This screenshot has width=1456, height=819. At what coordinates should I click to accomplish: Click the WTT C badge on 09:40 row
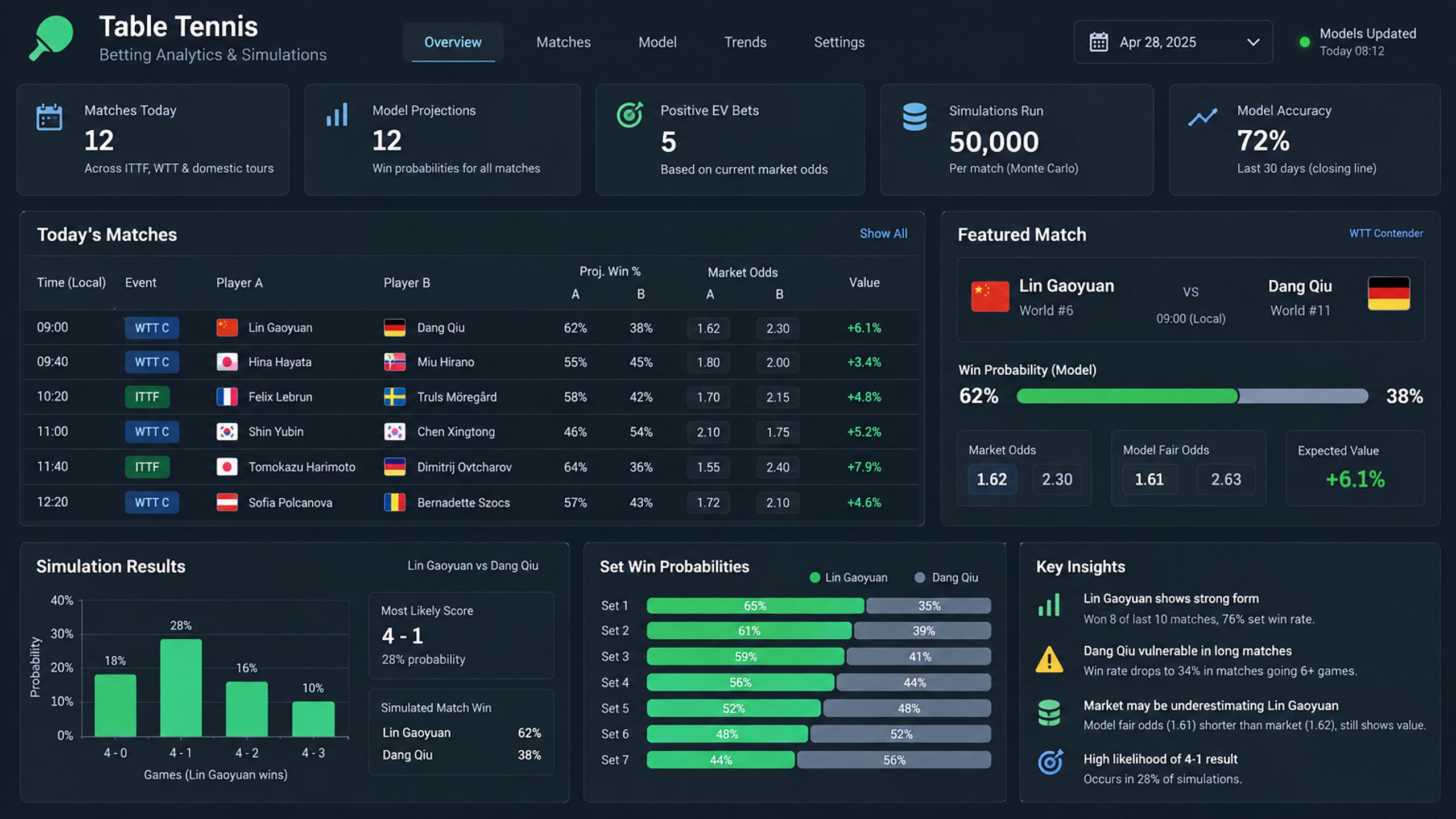(152, 362)
